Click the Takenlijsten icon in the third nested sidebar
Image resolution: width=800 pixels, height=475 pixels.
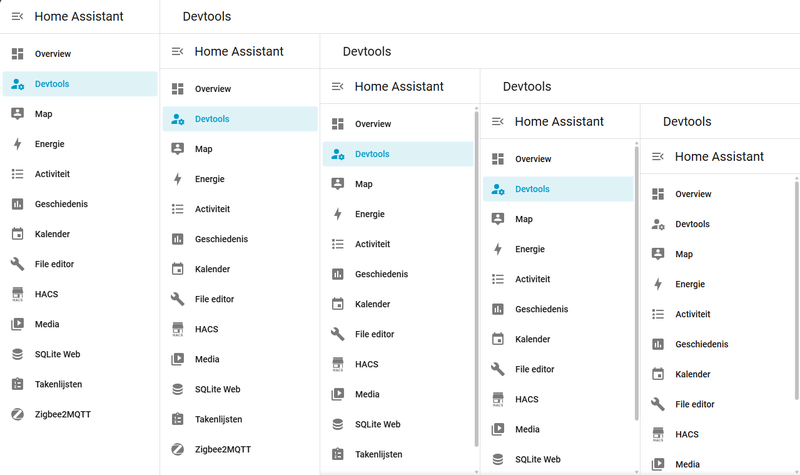338,454
